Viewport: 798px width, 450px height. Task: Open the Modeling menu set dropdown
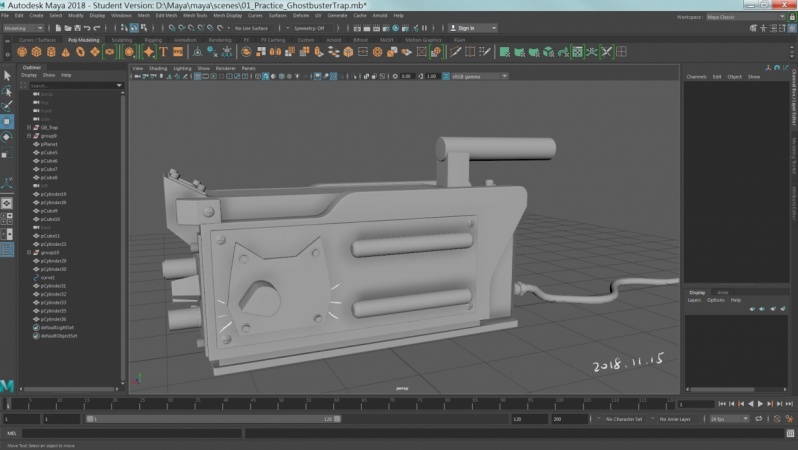coord(23,28)
